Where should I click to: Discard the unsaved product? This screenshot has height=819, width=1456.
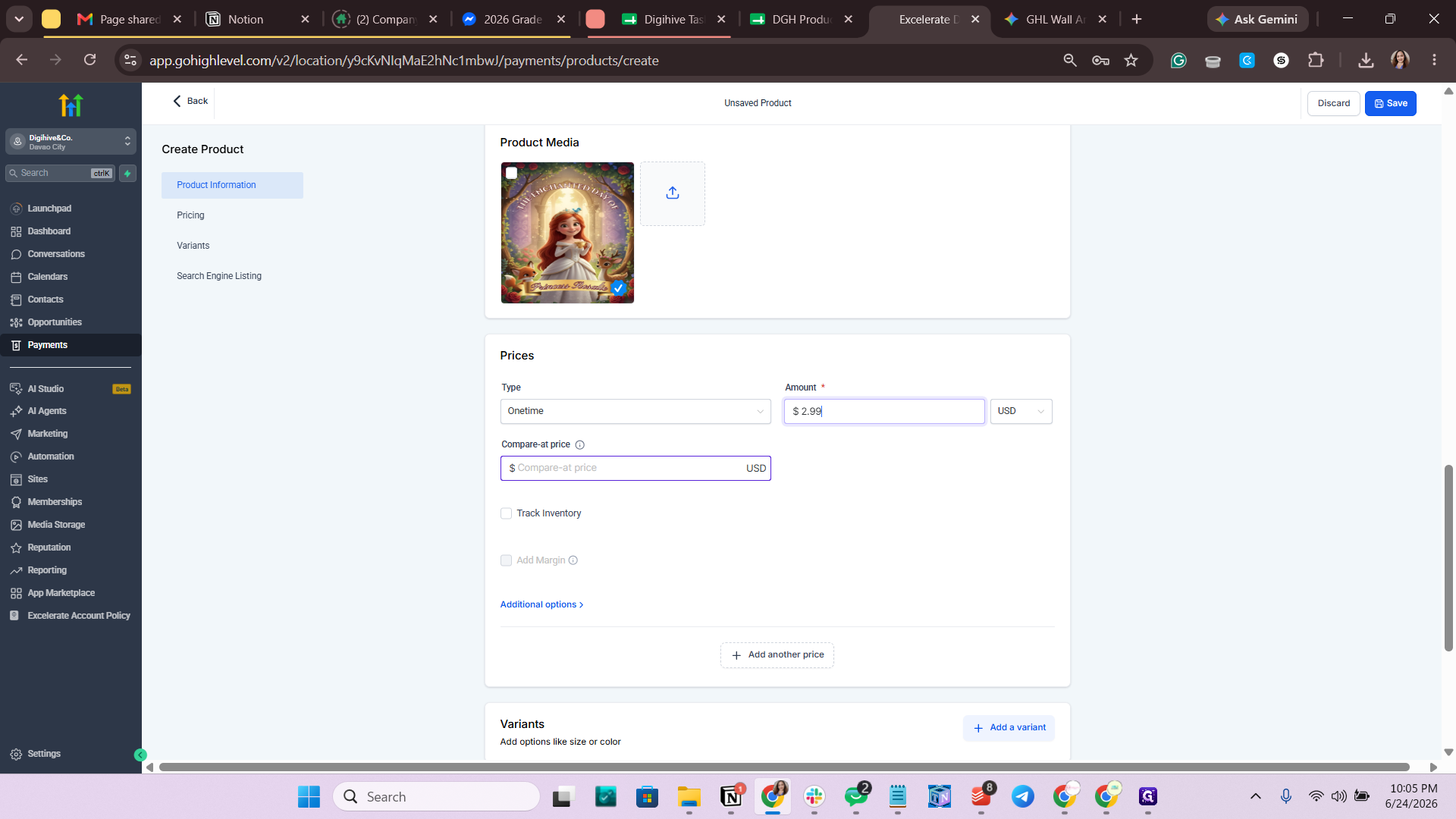(x=1333, y=104)
